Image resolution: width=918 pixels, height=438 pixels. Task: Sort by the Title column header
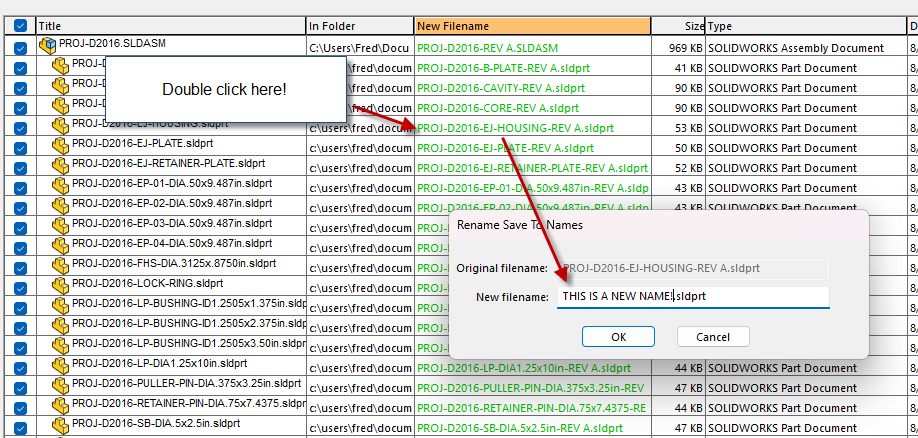(x=170, y=26)
